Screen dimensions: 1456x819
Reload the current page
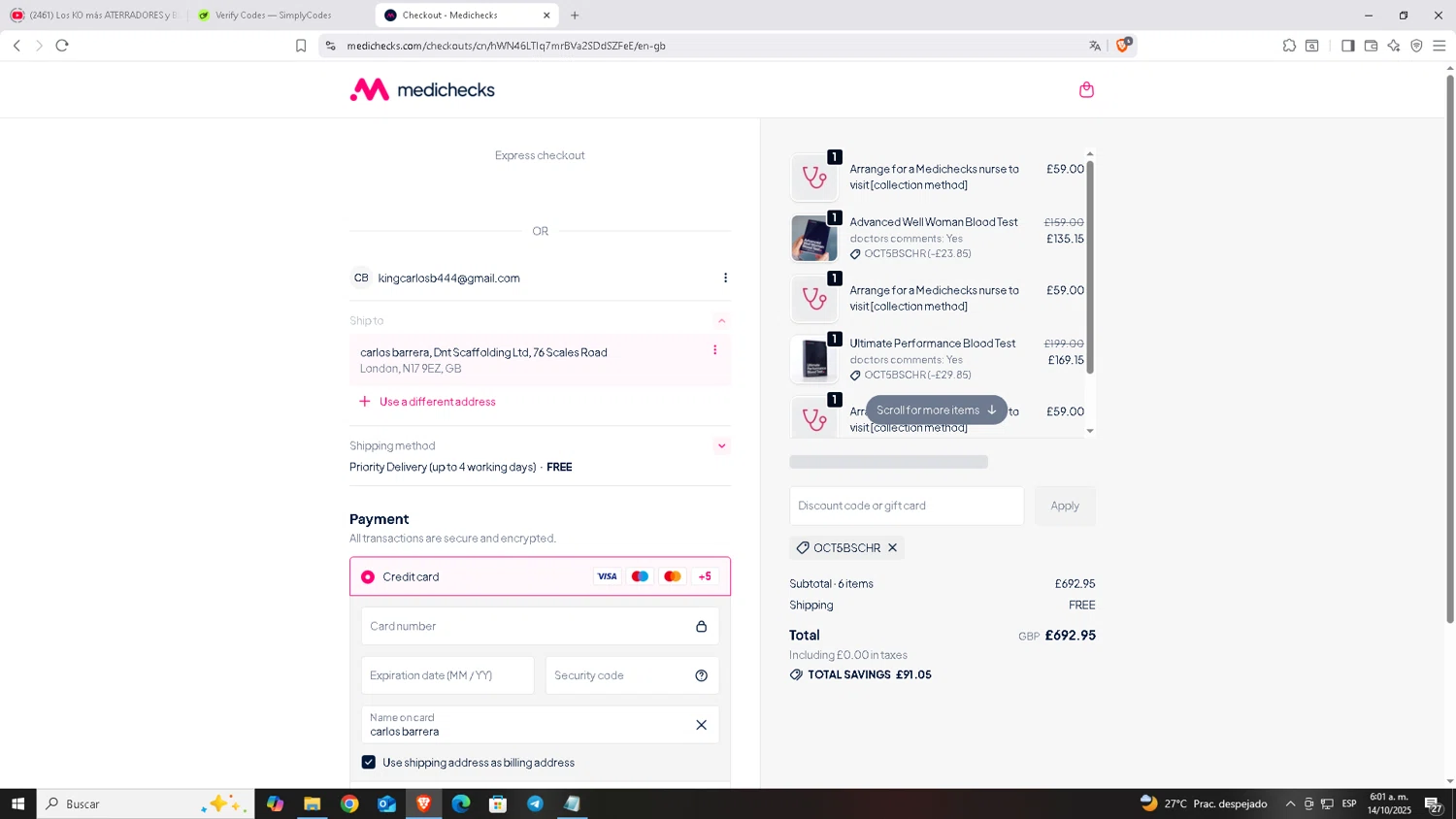(62, 46)
